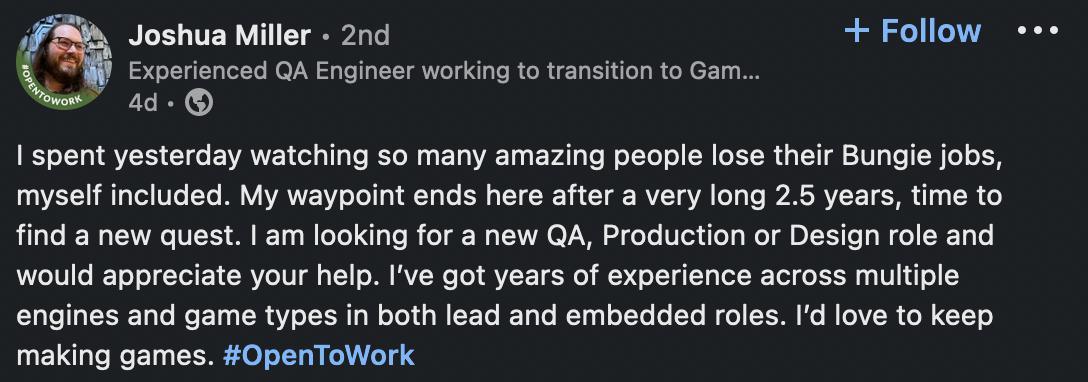Click the #OpenToWork hashtag link
This screenshot has height=382, width=1088.
(x=319, y=355)
